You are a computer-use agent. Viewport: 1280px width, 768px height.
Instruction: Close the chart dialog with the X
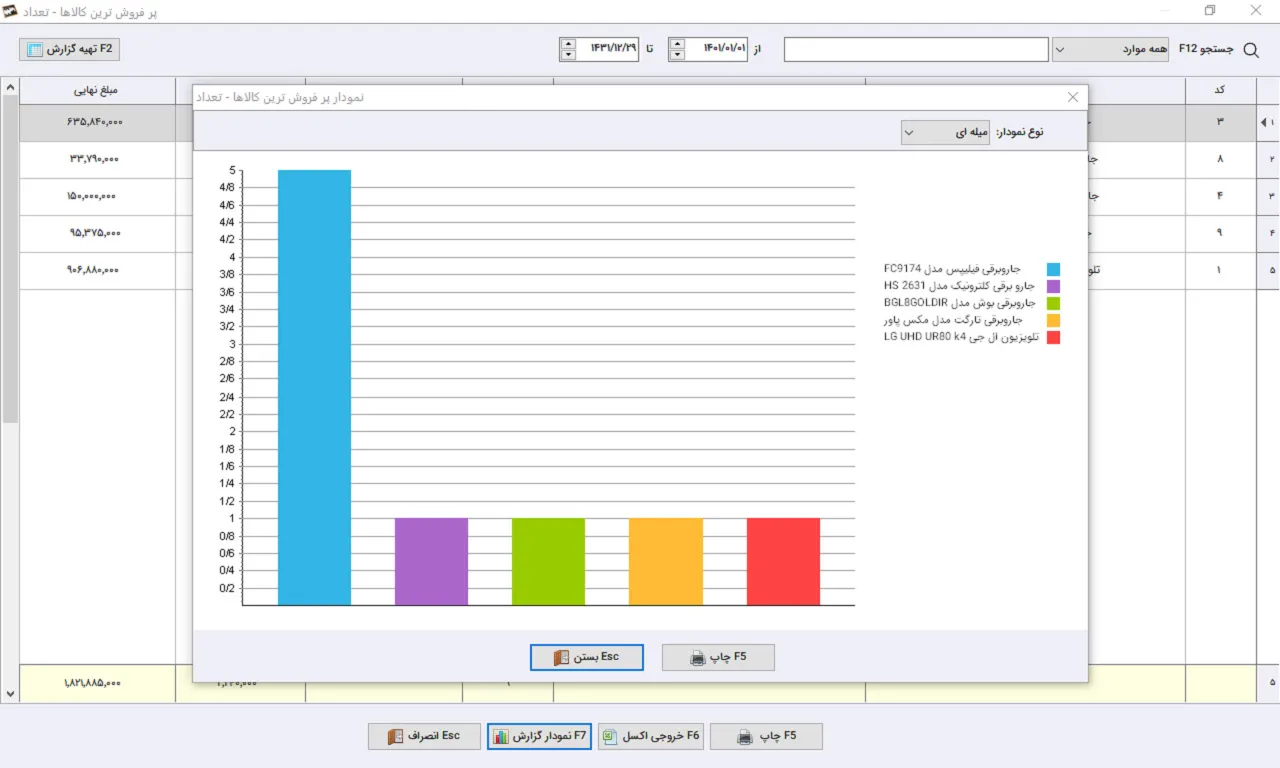pos(1073,97)
